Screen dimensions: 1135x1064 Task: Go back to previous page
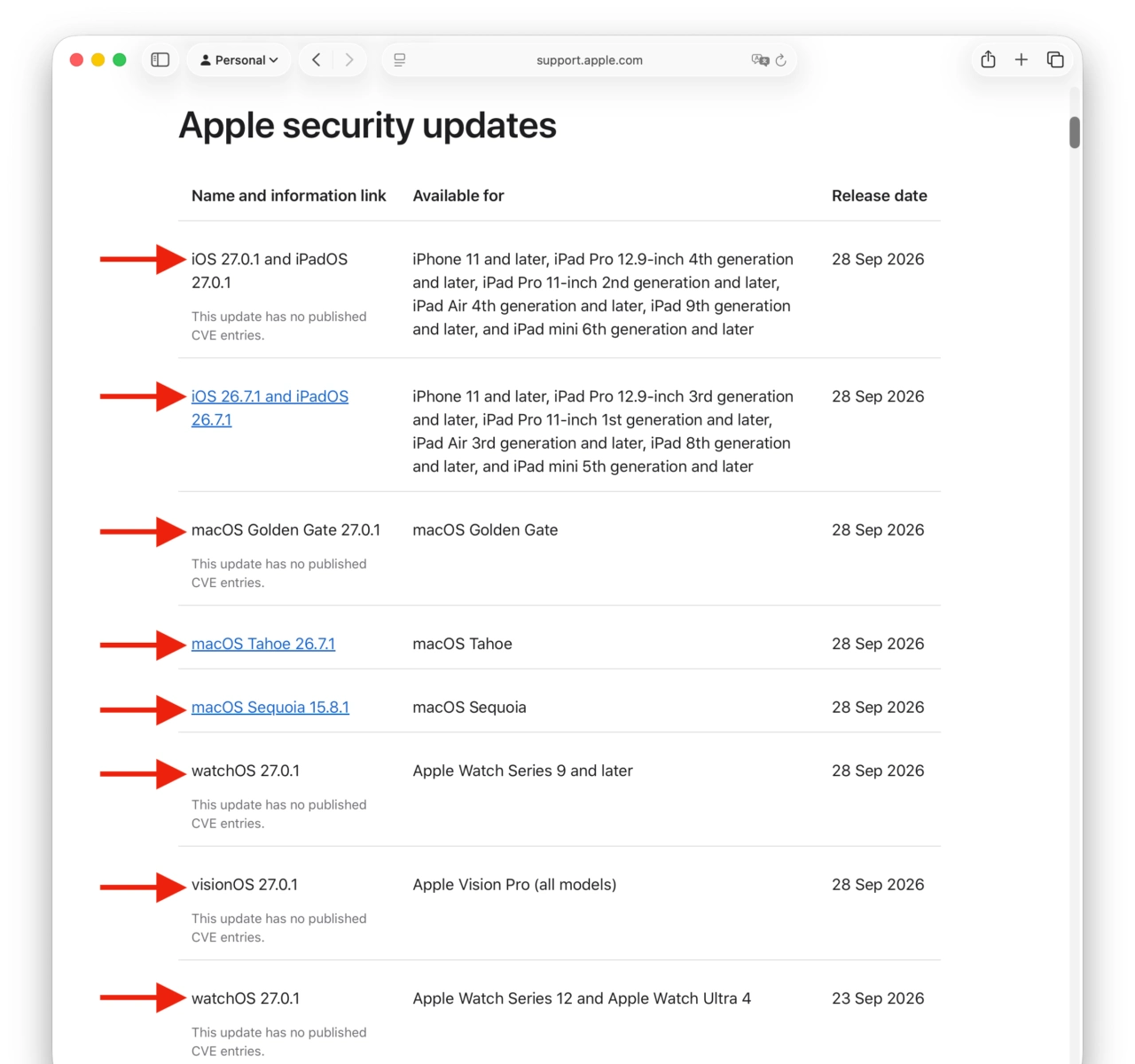coord(316,59)
